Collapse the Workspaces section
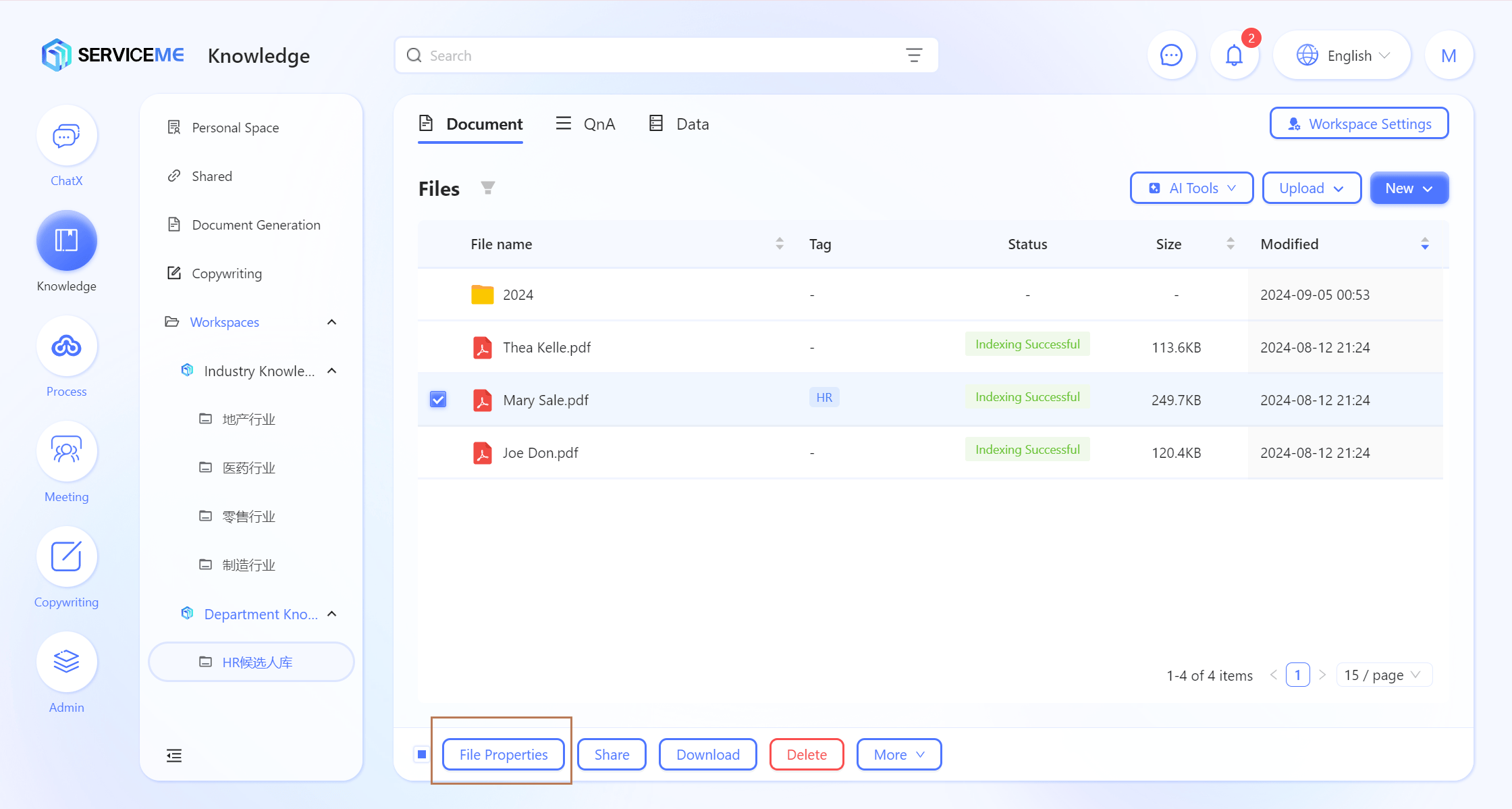Screen dimensions: 1512x809 tap(331, 322)
